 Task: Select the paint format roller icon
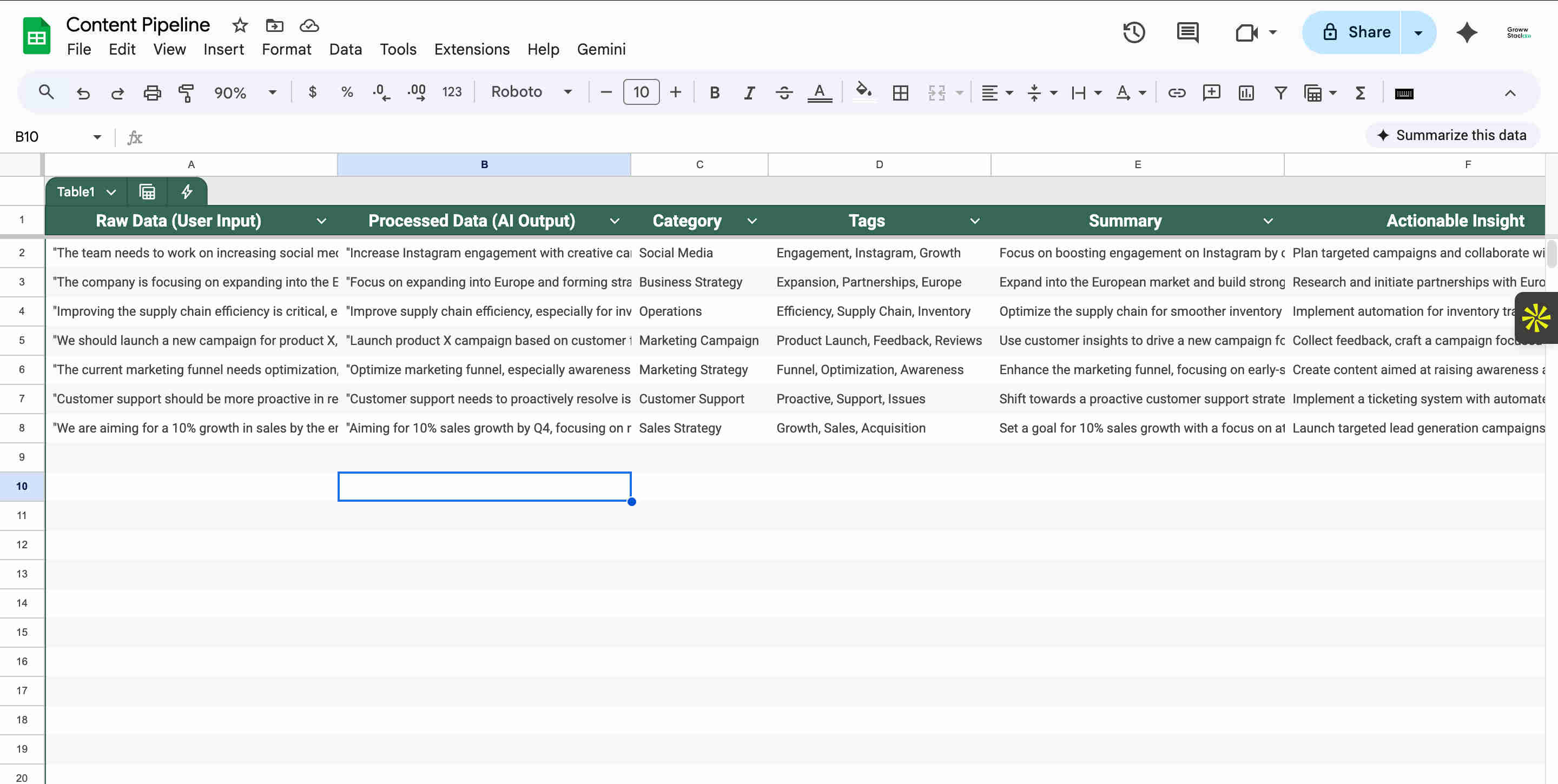[x=186, y=92]
